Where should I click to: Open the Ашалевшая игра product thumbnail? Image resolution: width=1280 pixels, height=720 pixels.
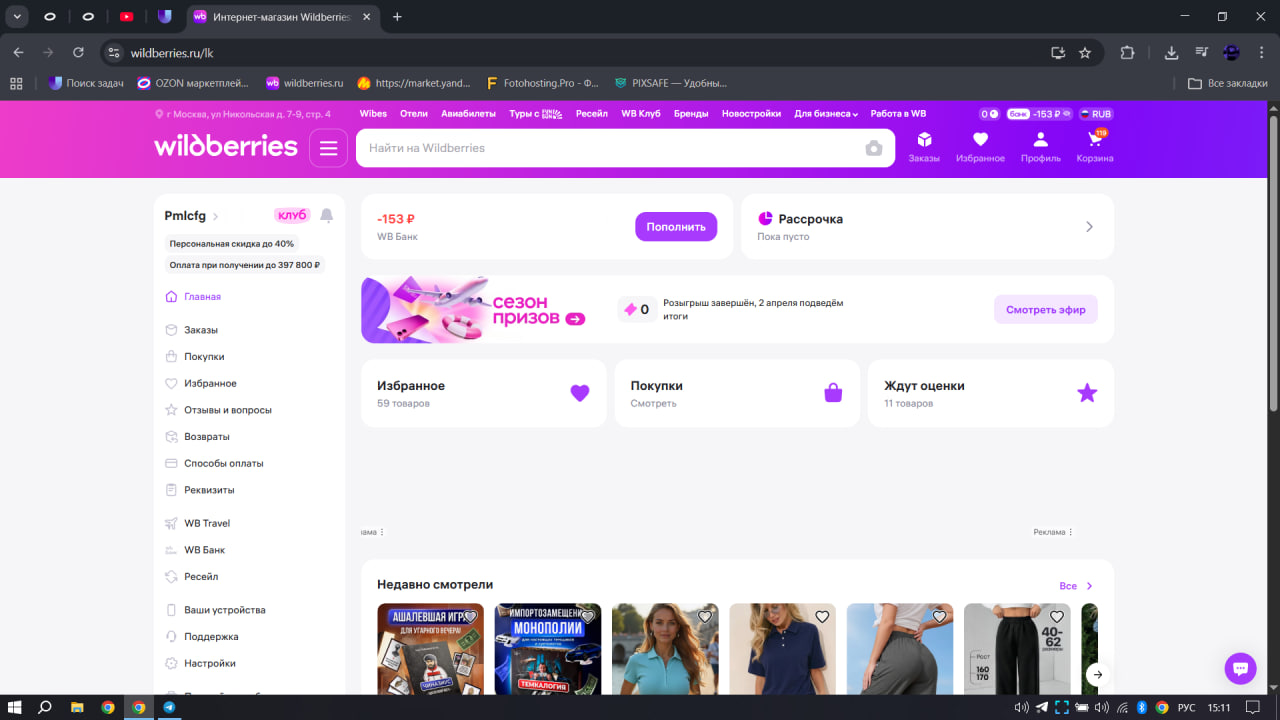(x=430, y=649)
